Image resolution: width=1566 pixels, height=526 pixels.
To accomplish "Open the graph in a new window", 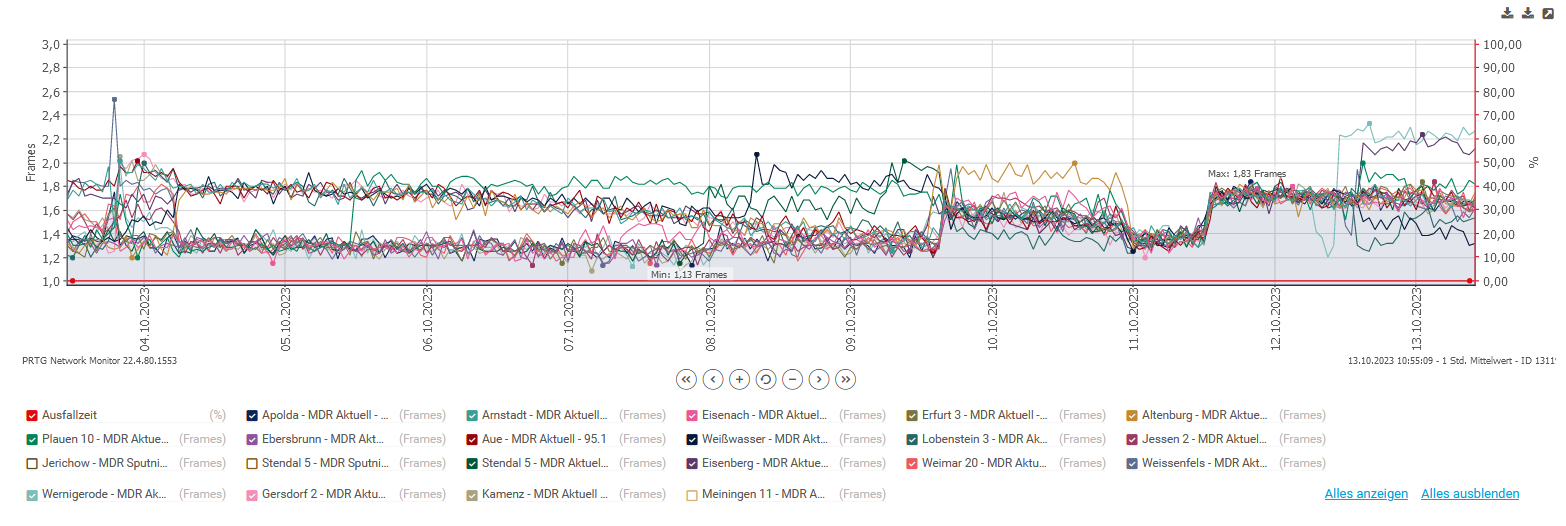I will 1549,13.
